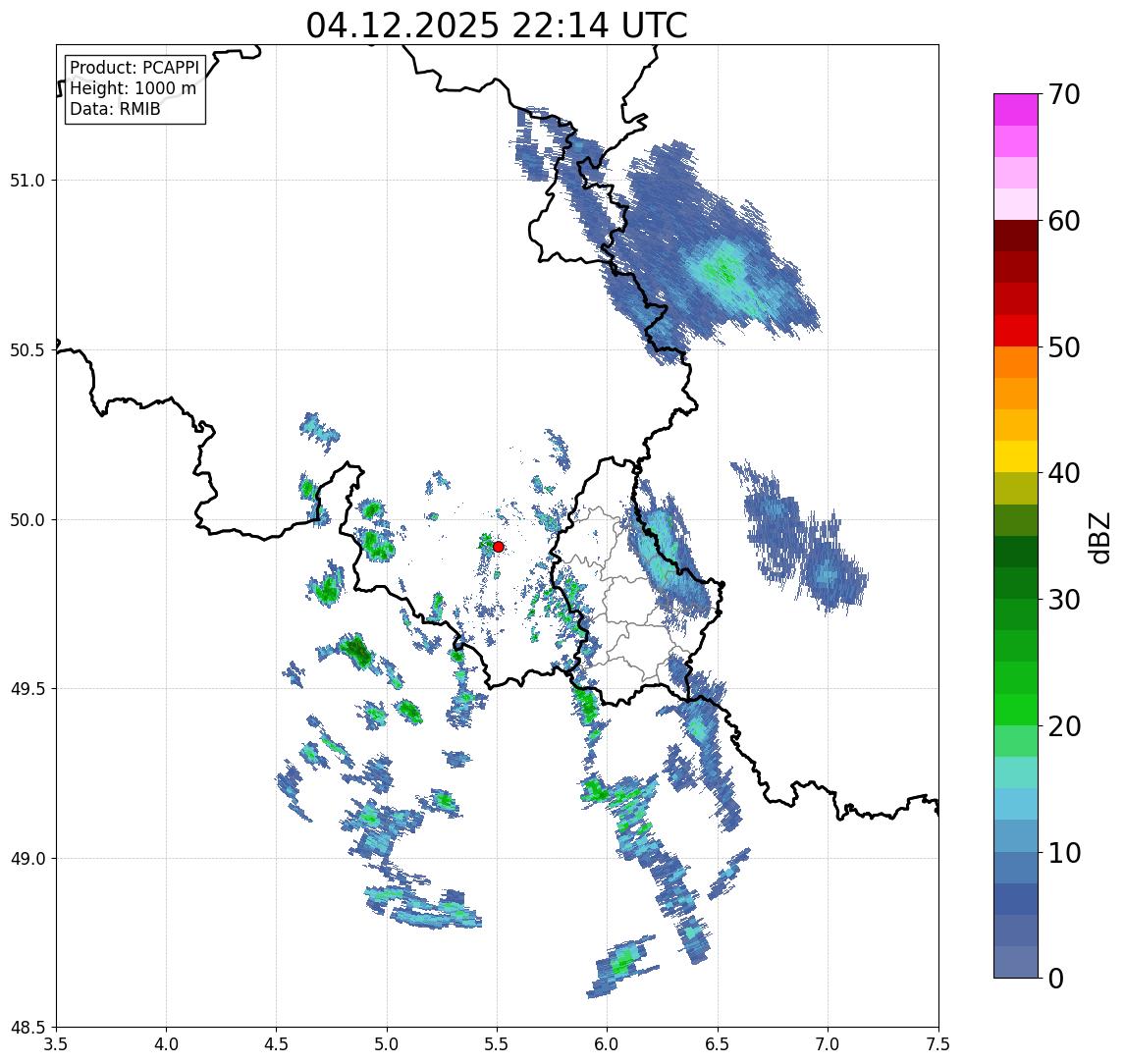1124x1064 pixels.
Task: Click the latitude axis label 50.5
Action: coord(27,350)
